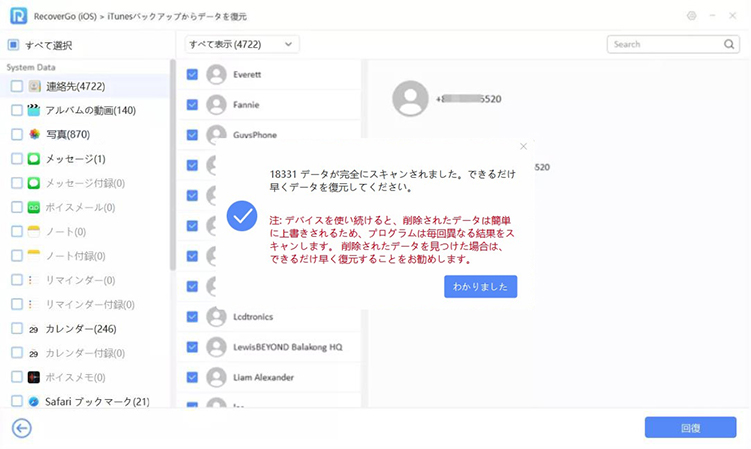Select the ボイスメモ(0) category label
The image size is (751, 449).
[x=76, y=377]
